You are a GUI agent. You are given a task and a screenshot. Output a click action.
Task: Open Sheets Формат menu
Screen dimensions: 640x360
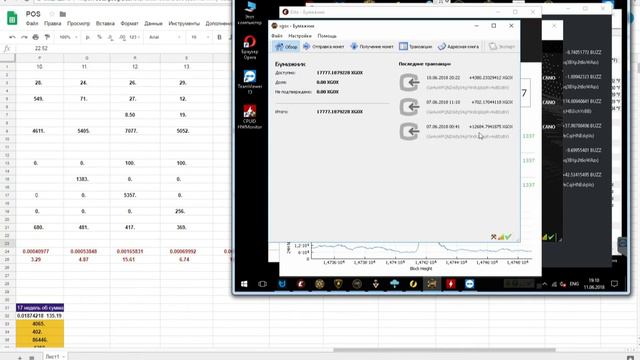pos(129,24)
